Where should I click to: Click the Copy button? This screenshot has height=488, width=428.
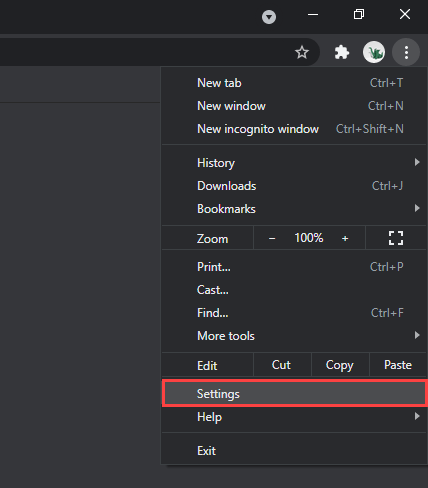point(340,365)
